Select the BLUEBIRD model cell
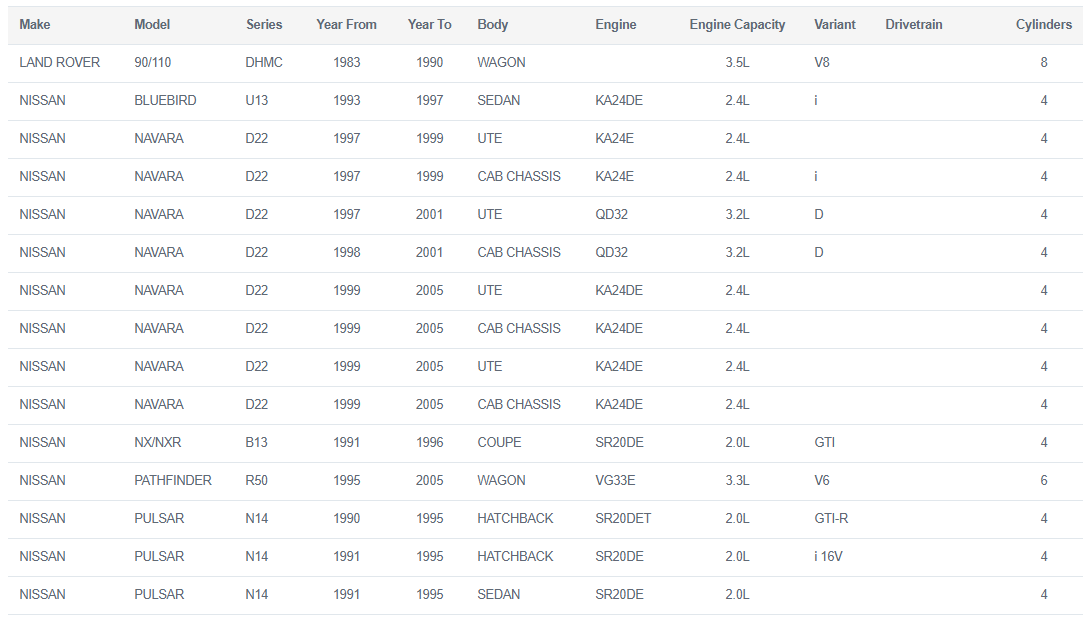The width and height of the screenshot is (1083, 617). point(165,100)
